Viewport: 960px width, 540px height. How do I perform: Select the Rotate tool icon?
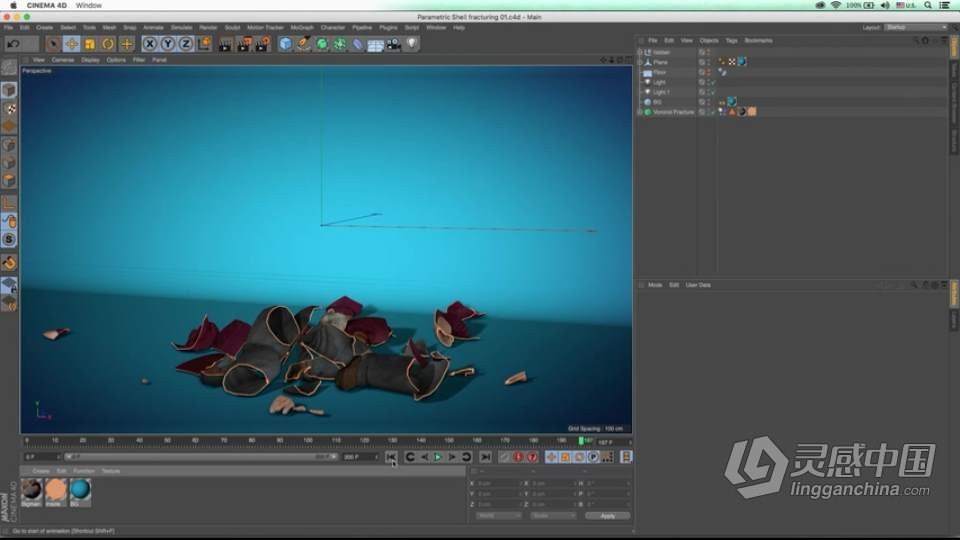108,44
